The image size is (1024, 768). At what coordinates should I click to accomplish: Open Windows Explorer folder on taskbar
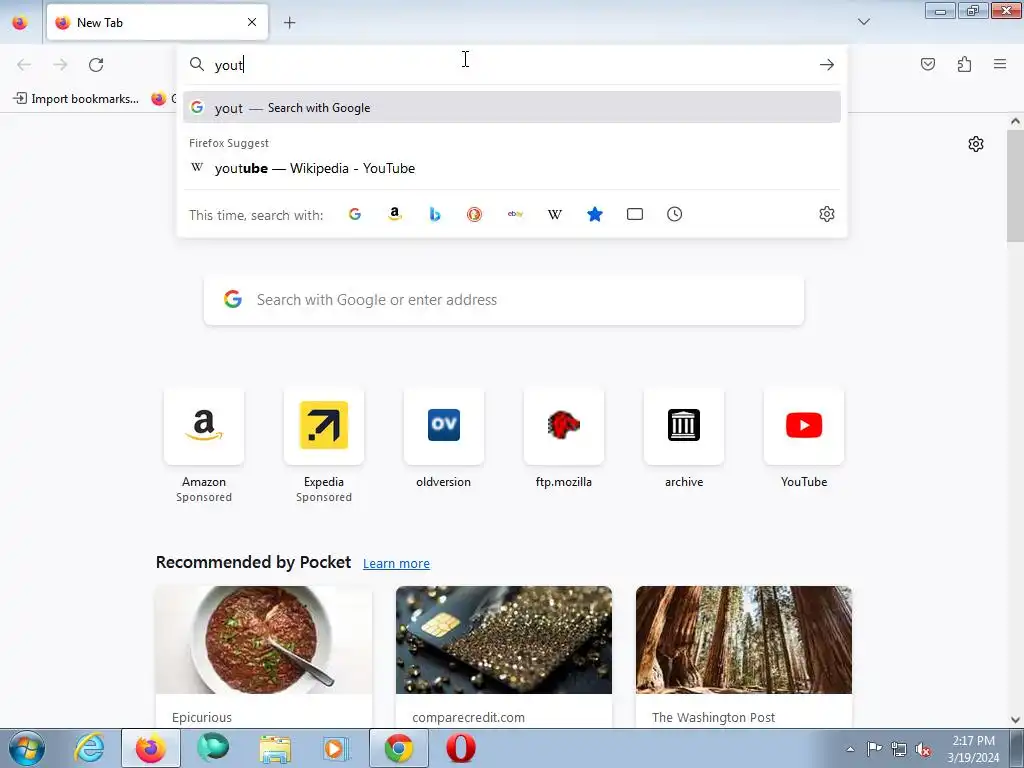pos(275,748)
